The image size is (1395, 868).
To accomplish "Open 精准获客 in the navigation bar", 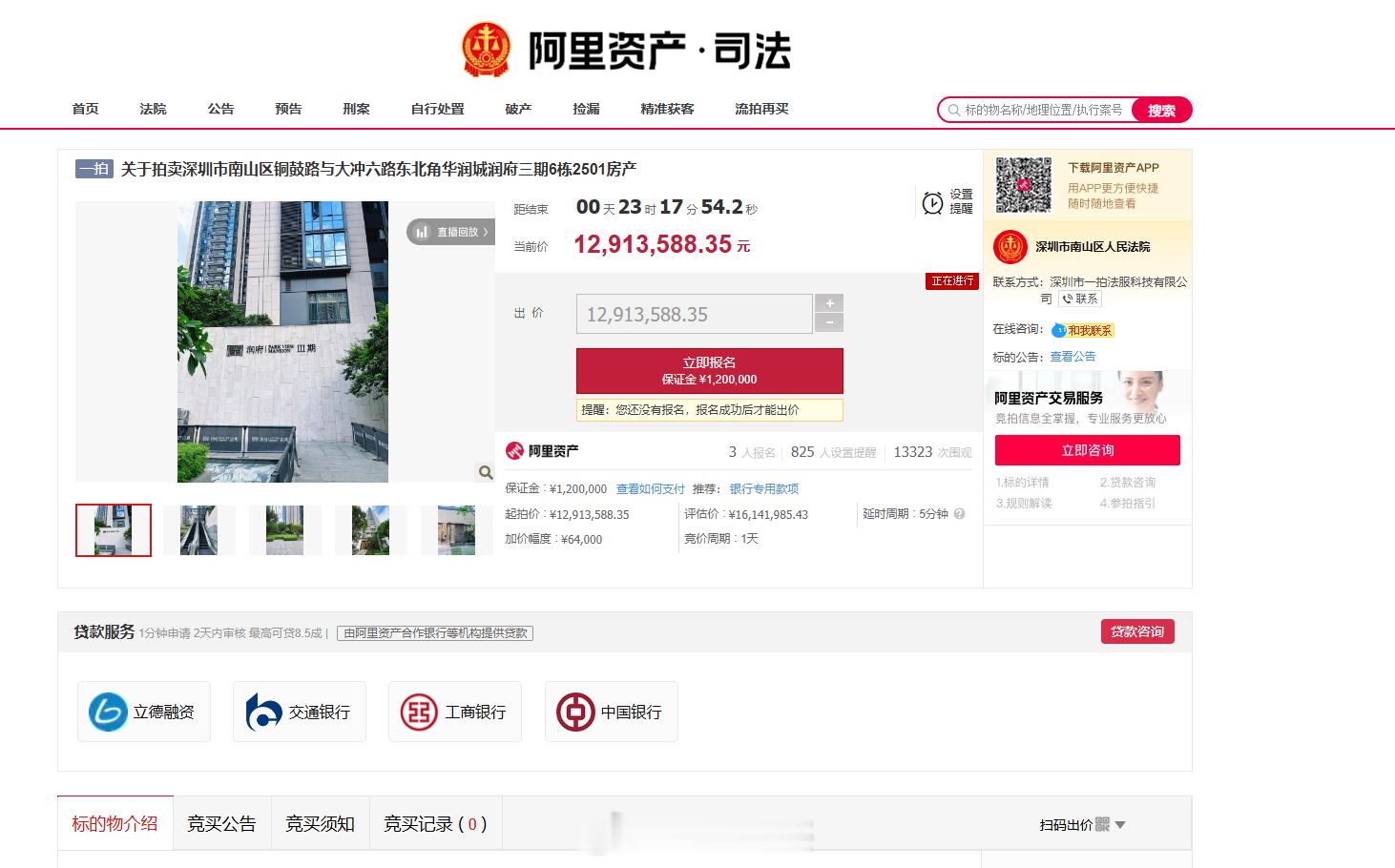I will point(667,109).
